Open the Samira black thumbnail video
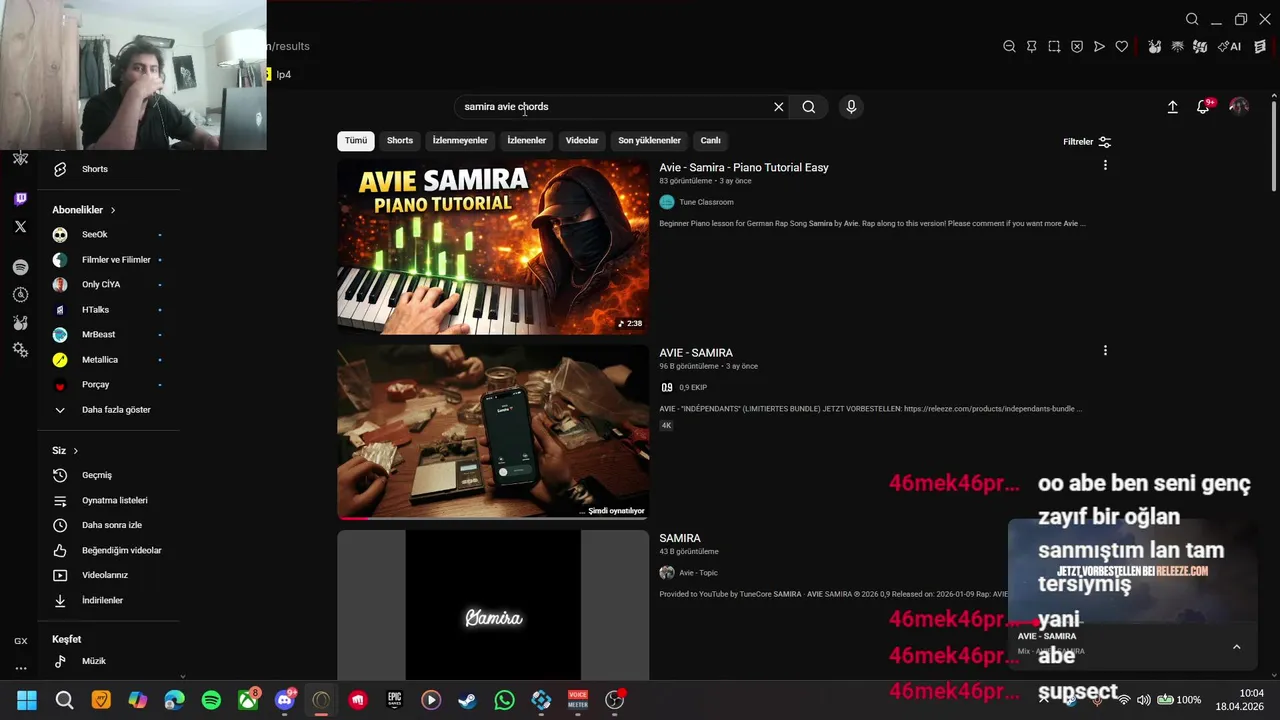This screenshot has height=720, width=1280. pyautogui.click(x=493, y=605)
